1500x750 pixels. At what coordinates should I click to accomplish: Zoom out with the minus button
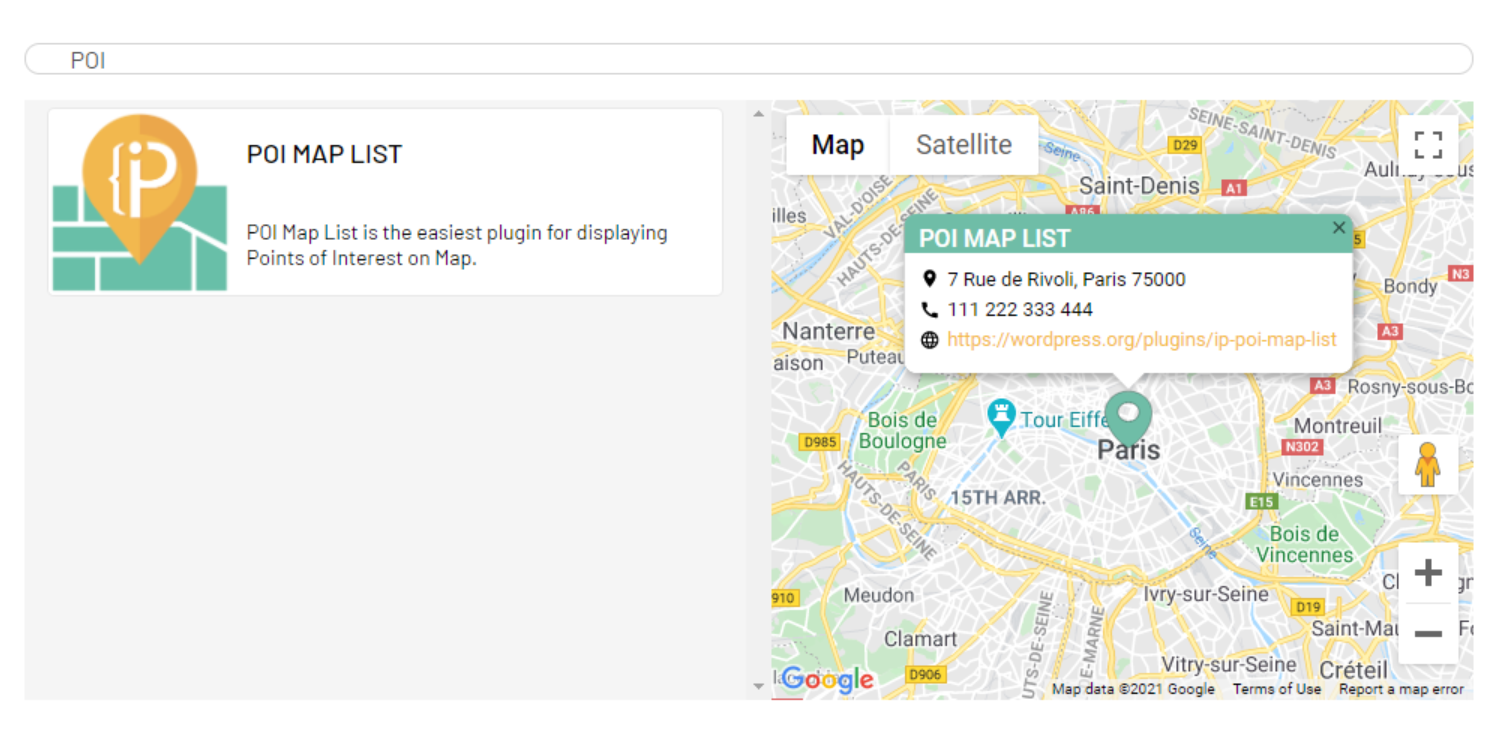pos(1428,633)
